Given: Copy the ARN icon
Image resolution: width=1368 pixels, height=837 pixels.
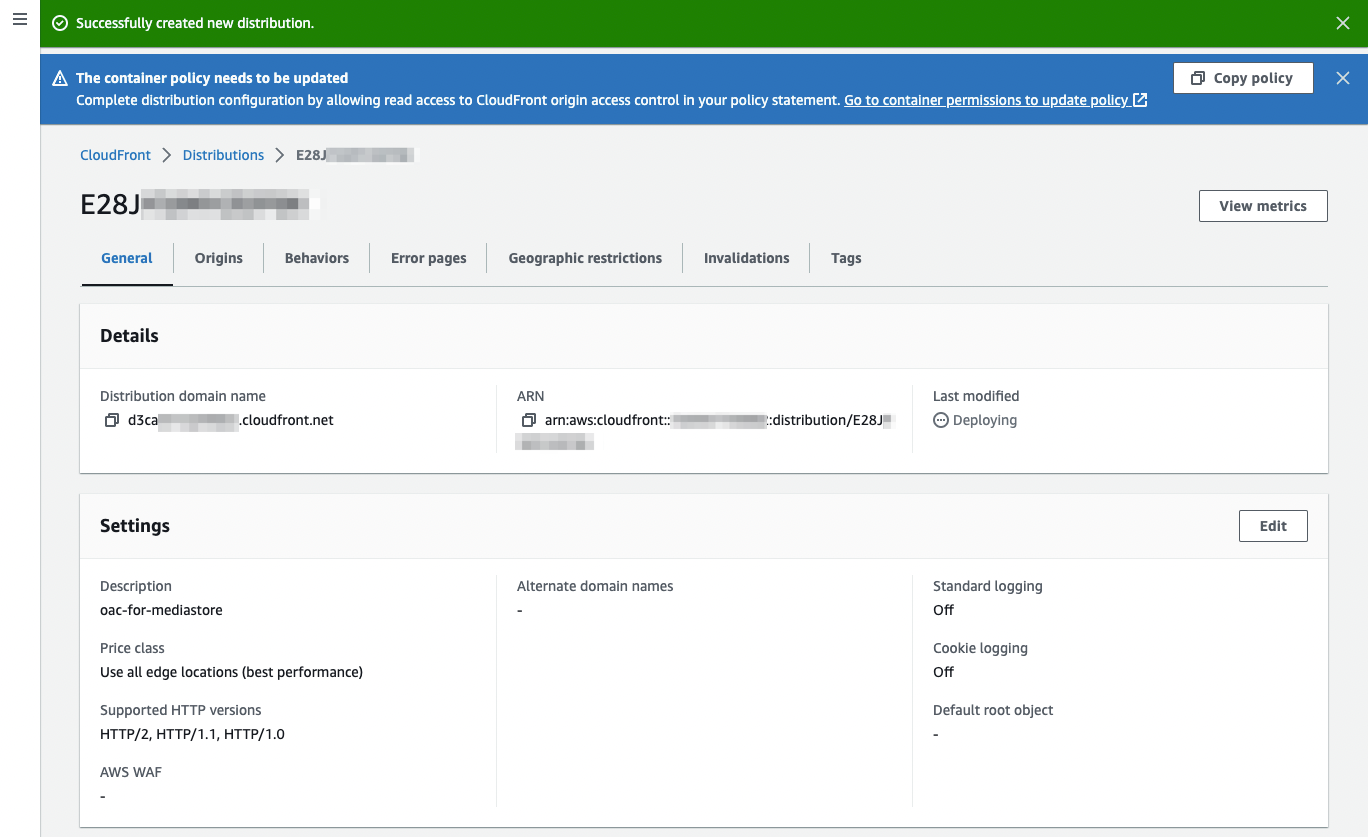Looking at the screenshot, I should click(x=529, y=420).
